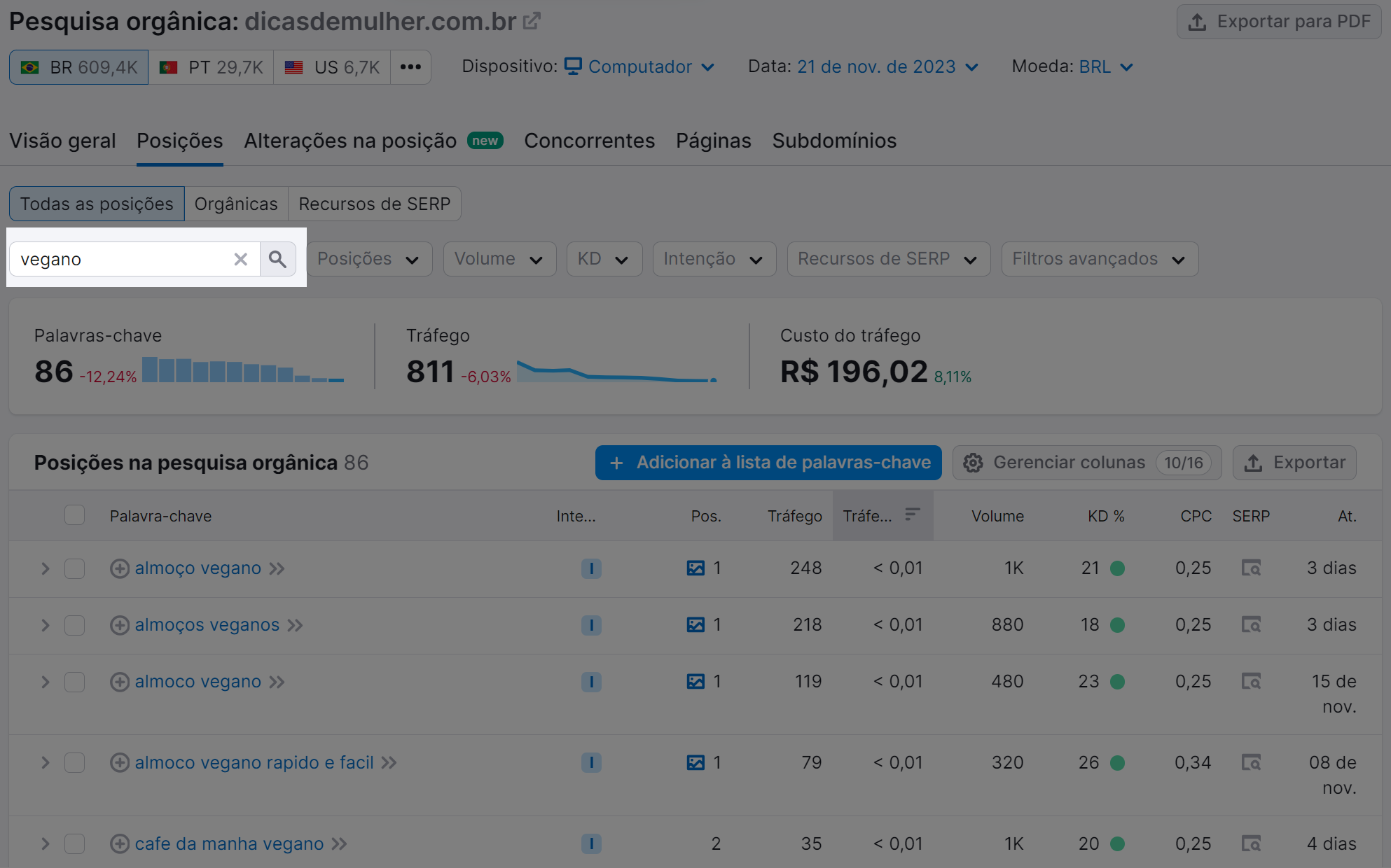Click image SERP feature icon for almoço vegano
1391x868 pixels.
[695, 568]
